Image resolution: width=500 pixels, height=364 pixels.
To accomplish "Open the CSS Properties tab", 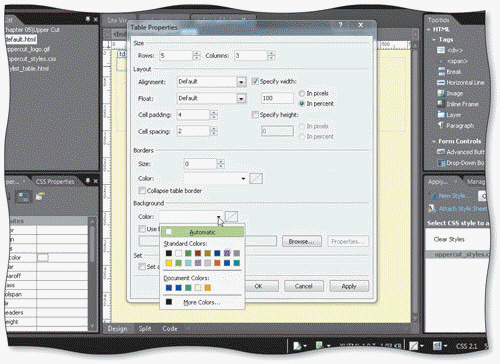I will click(55, 182).
